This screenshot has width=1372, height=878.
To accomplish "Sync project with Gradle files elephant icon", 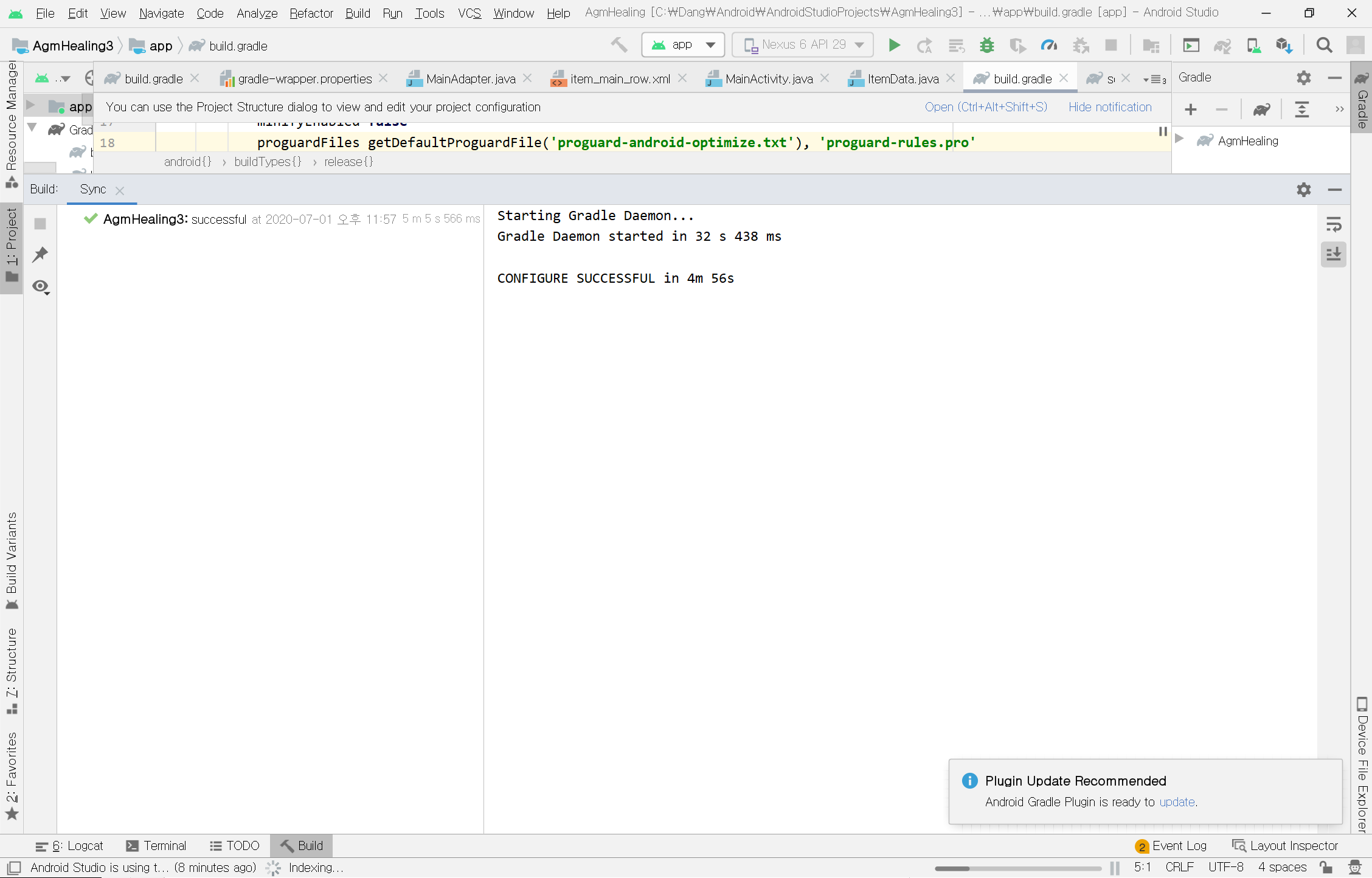I will (1222, 45).
